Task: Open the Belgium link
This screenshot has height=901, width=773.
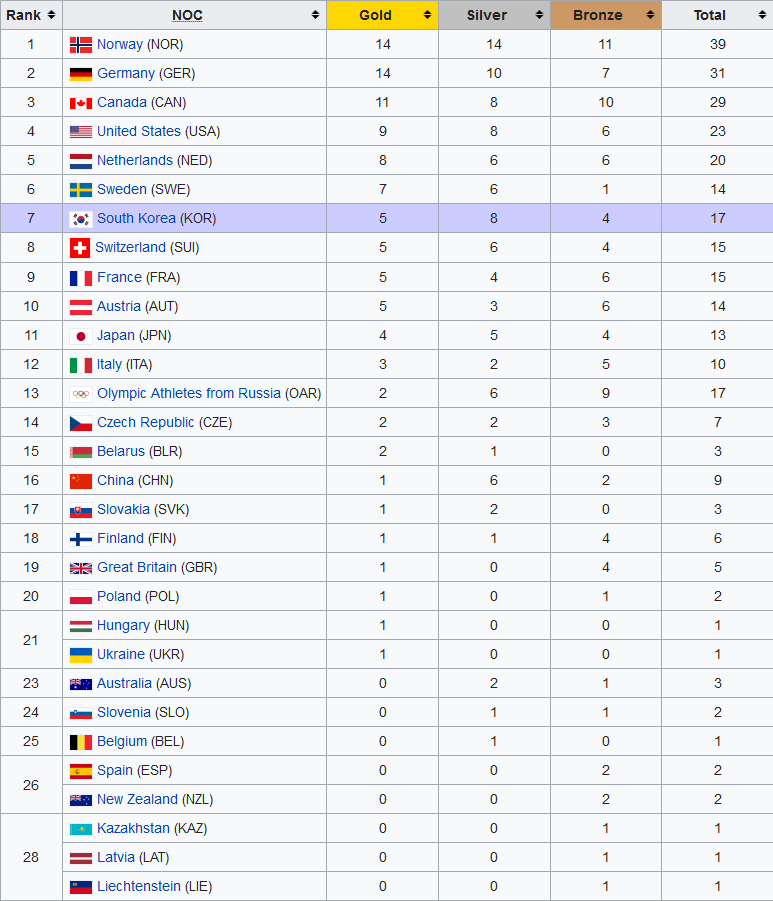Action: (122, 741)
